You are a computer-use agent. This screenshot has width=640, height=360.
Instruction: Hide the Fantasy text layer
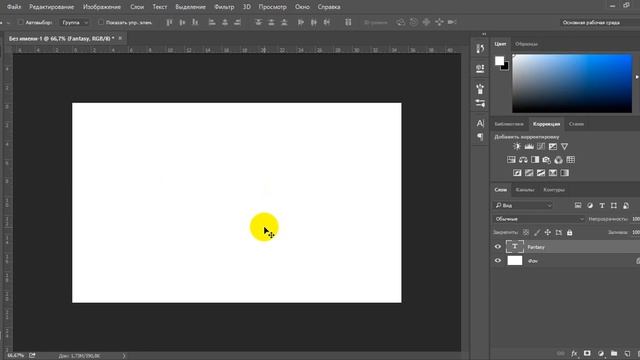point(498,247)
